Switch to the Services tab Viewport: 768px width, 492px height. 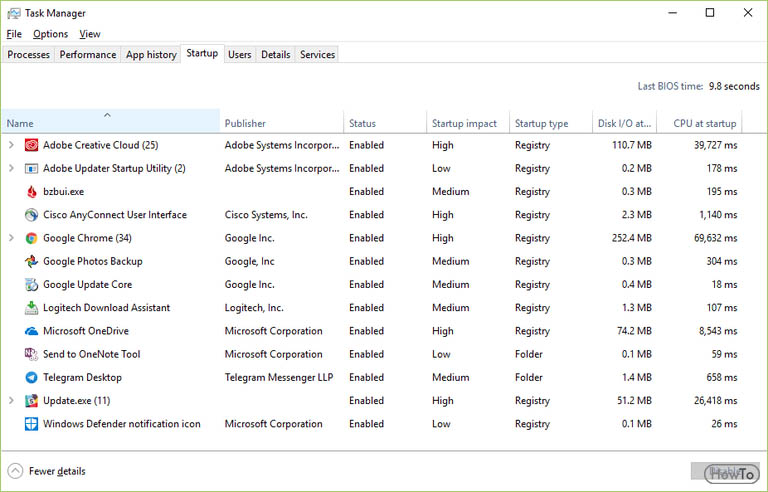tap(317, 54)
